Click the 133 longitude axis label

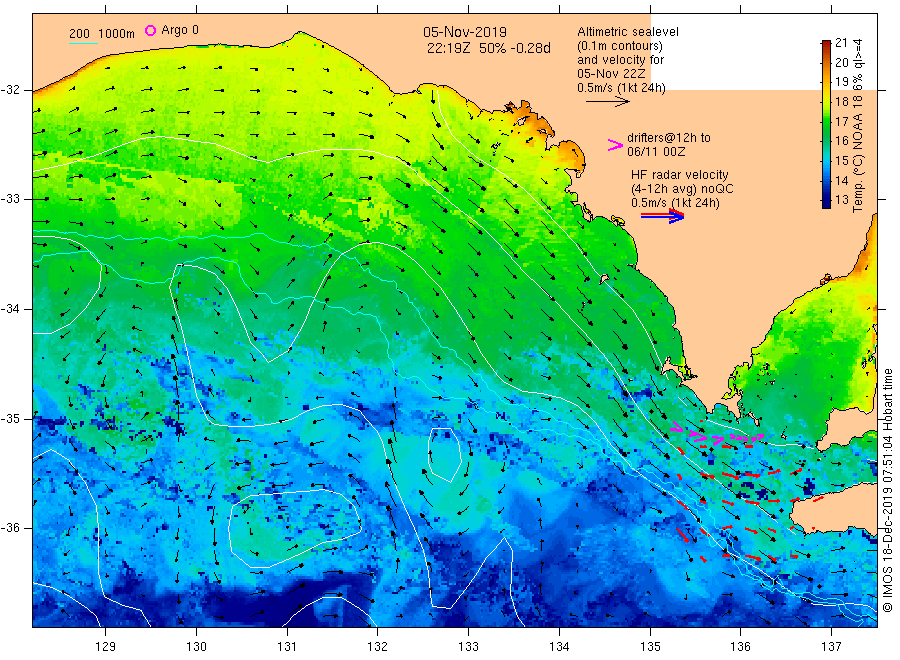[x=468, y=647]
